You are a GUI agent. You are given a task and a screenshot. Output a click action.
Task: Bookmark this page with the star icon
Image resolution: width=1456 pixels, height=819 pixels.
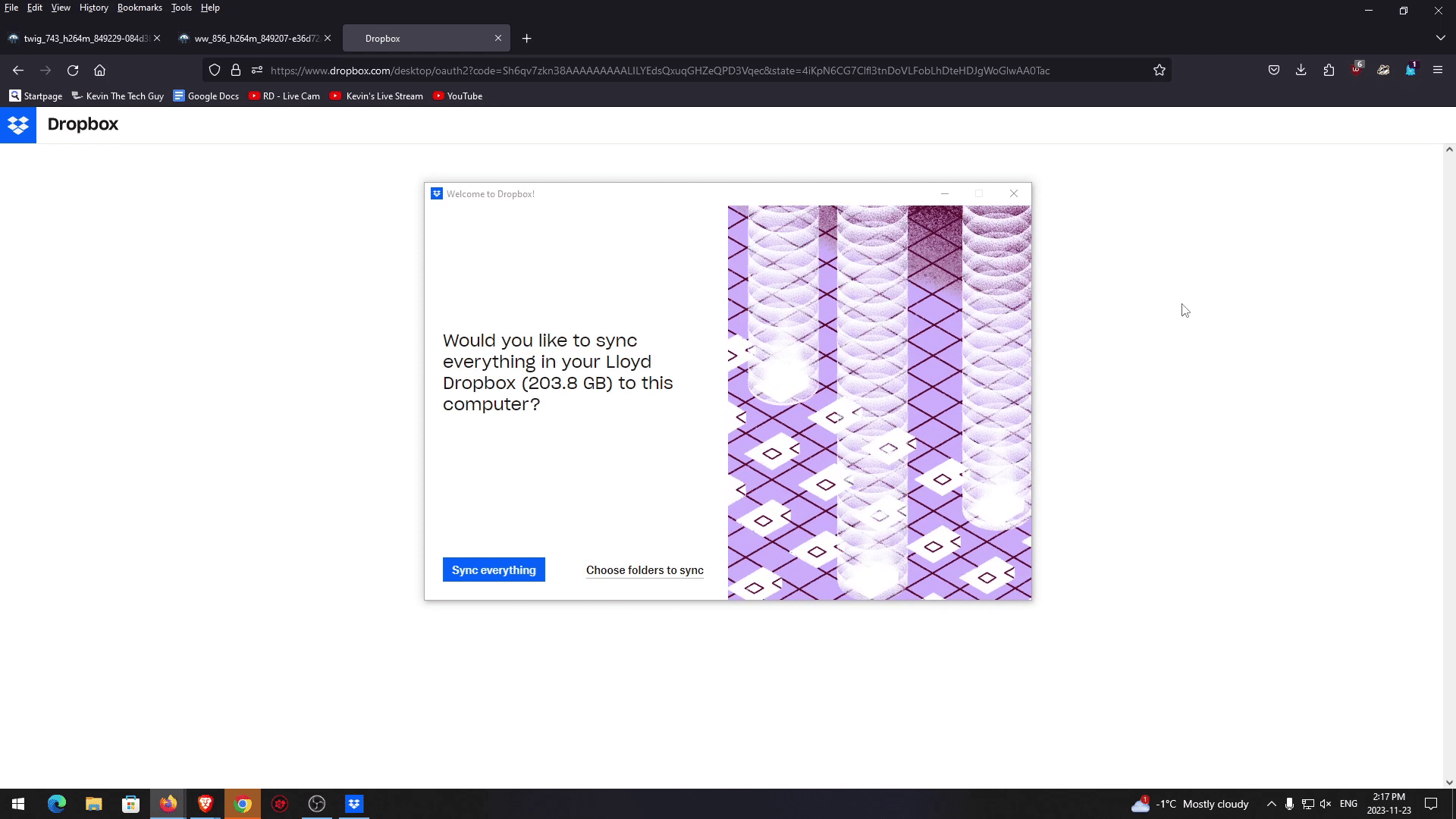(1159, 71)
